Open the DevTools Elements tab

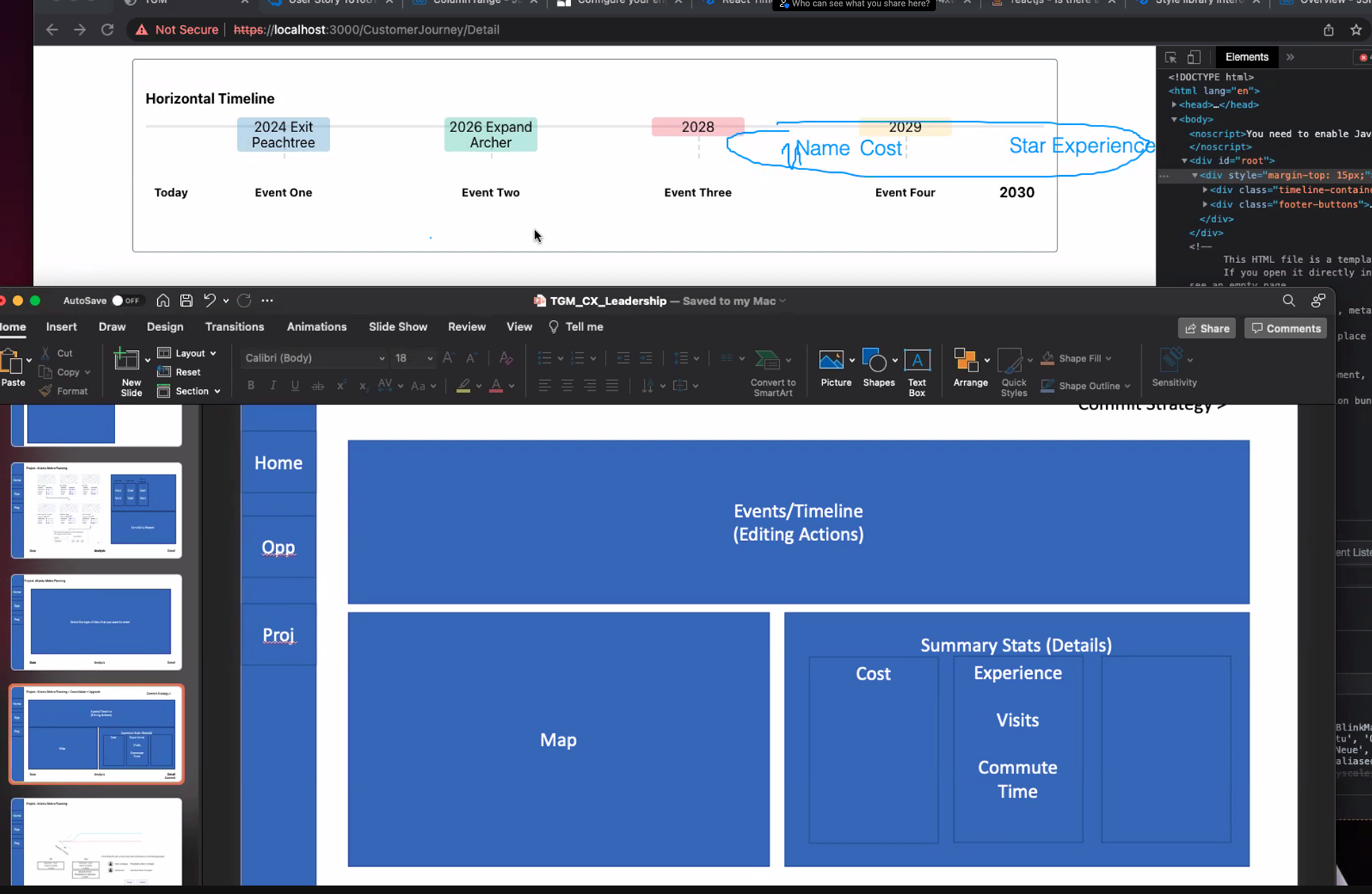[1246, 57]
